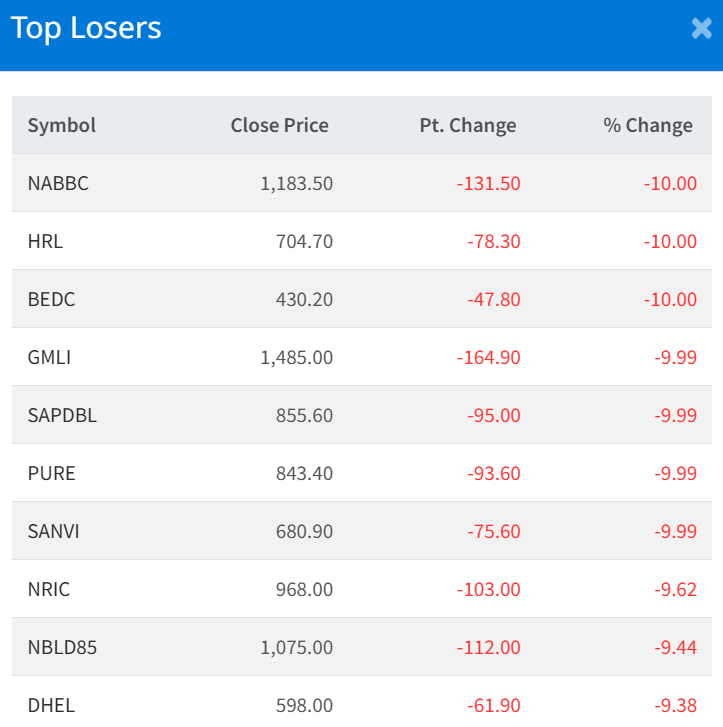Image resolution: width=723 pixels, height=727 pixels.
Task: Select the NRIC symbol
Action: coord(49,589)
